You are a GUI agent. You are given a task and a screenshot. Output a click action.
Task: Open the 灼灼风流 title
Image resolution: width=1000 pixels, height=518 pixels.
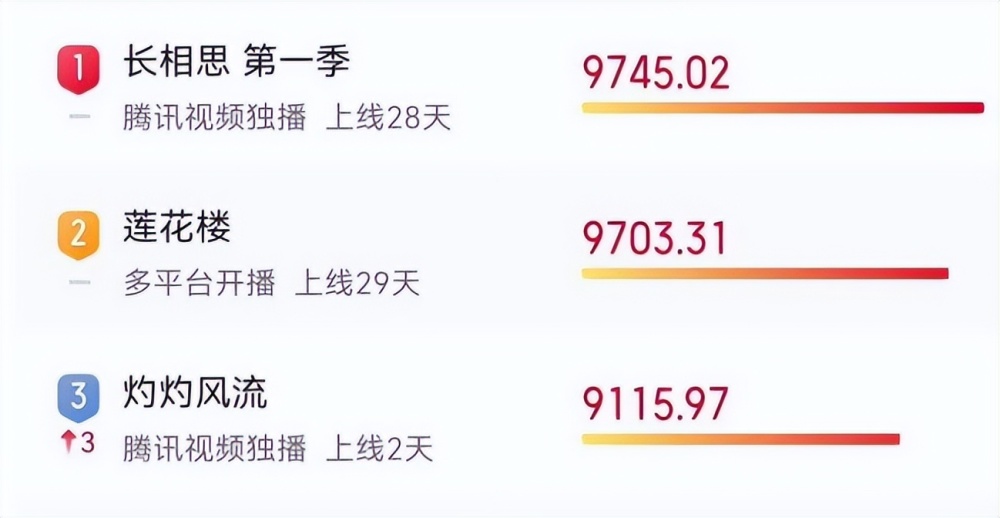pos(195,393)
